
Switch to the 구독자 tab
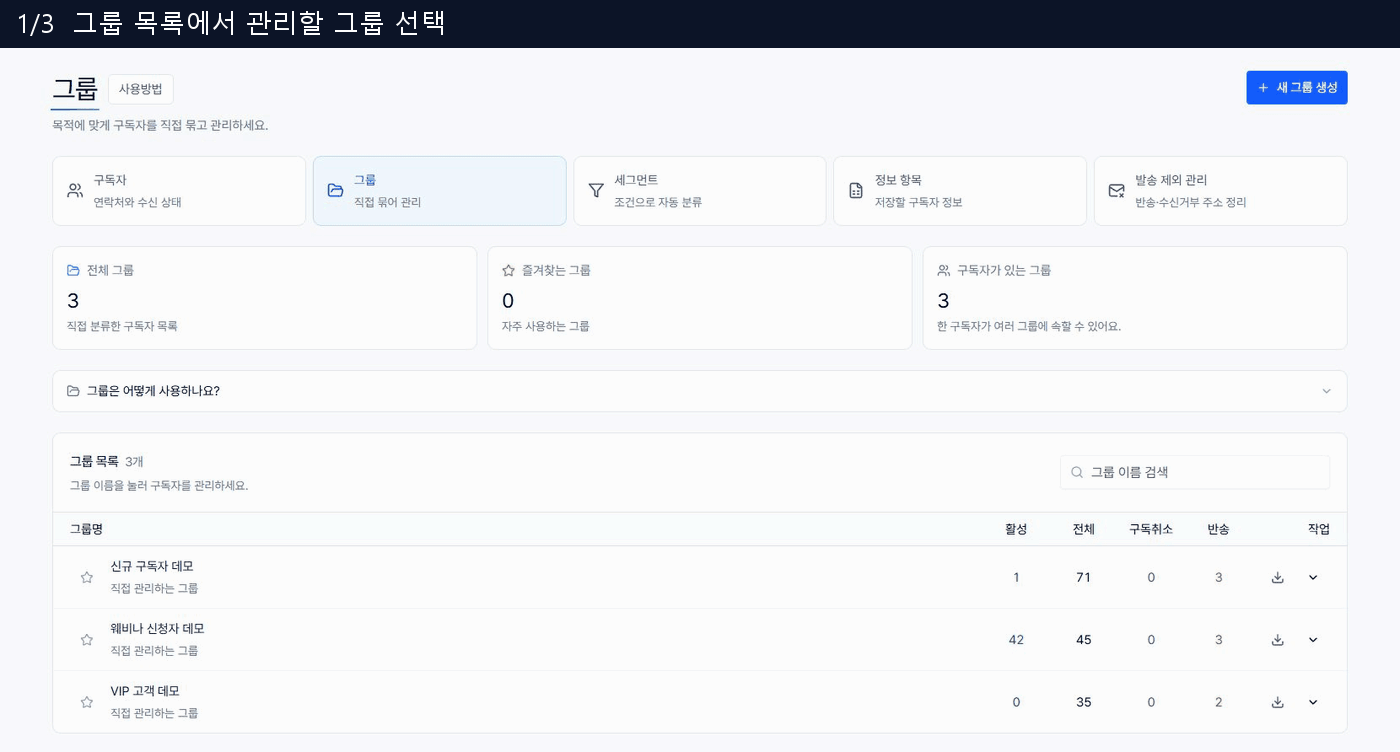point(179,191)
